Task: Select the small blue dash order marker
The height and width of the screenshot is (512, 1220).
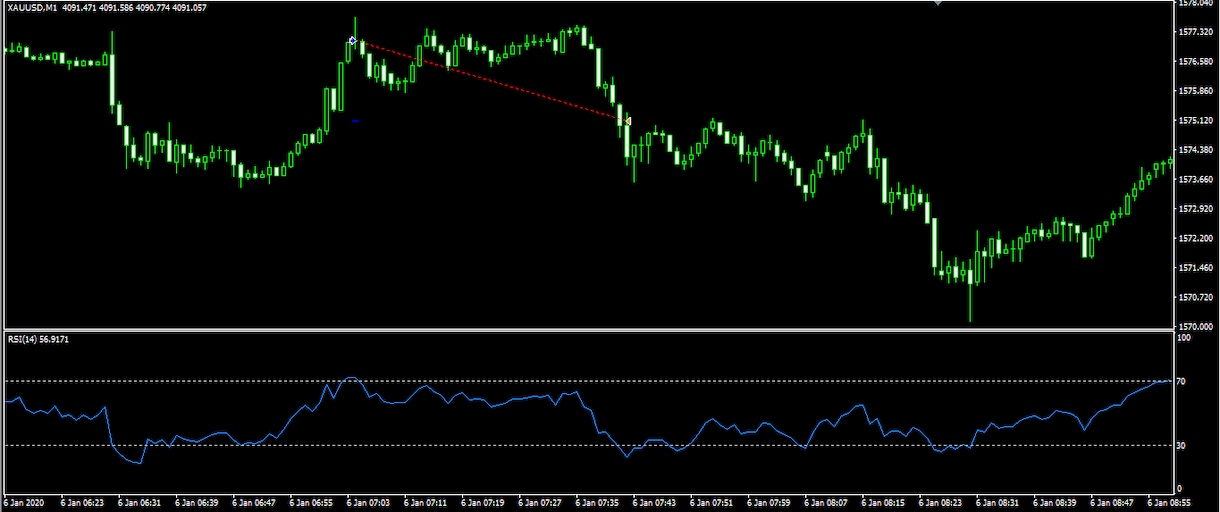Action: click(x=355, y=121)
